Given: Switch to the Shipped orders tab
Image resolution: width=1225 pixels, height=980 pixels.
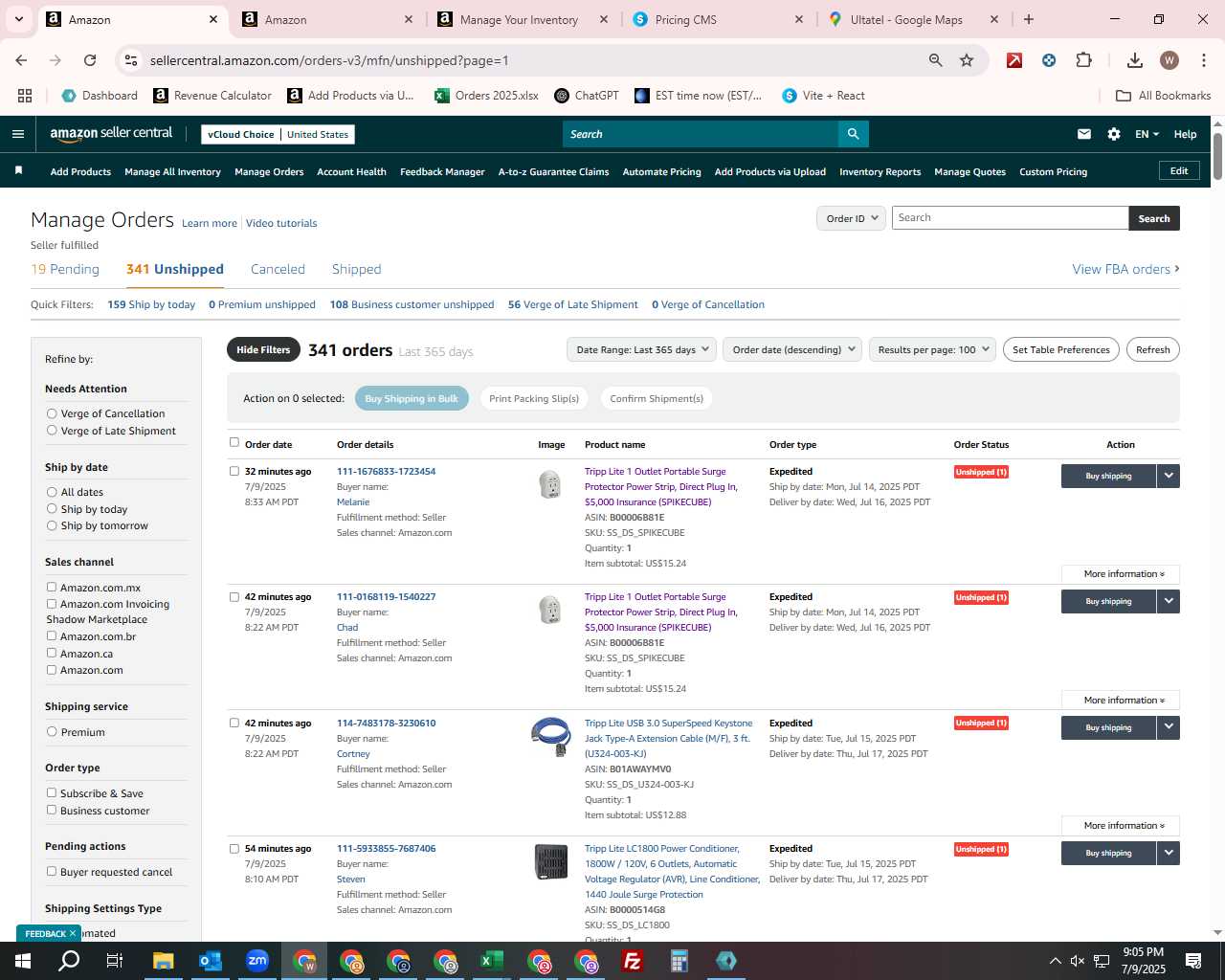Looking at the screenshot, I should tap(356, 269).
